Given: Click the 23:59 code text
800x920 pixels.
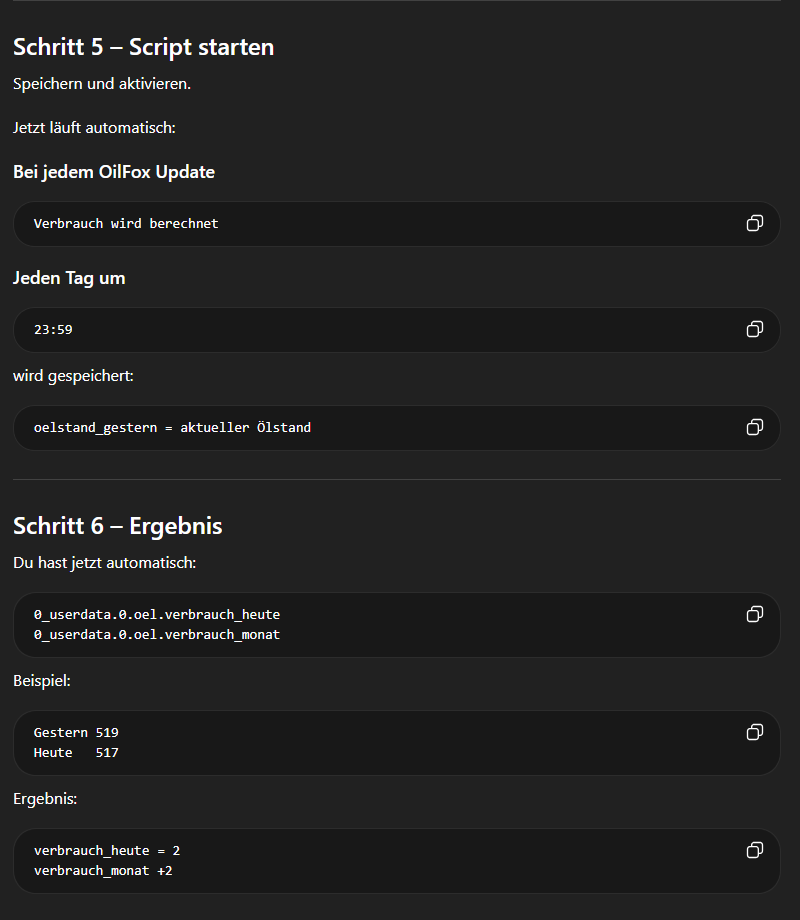Looking at the screenshot, I should 53,330.
